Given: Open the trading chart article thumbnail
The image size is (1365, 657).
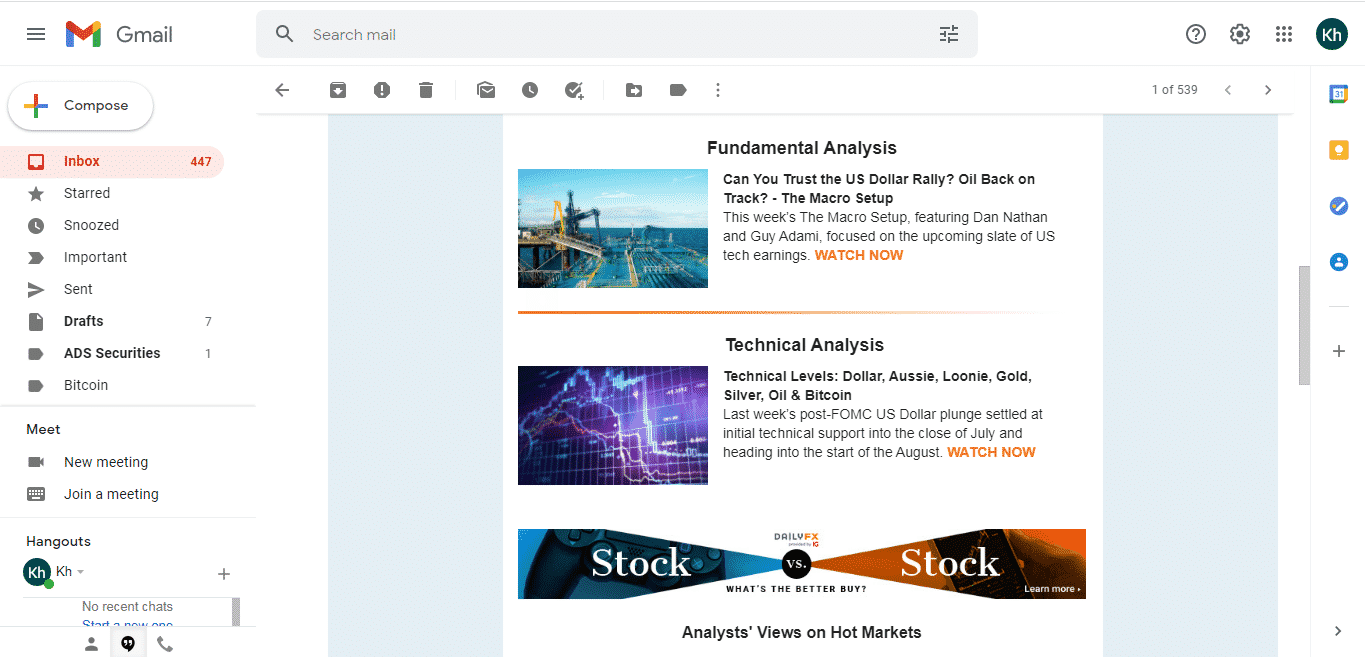Looking at the screenshot, I should (x=613, y=425).
